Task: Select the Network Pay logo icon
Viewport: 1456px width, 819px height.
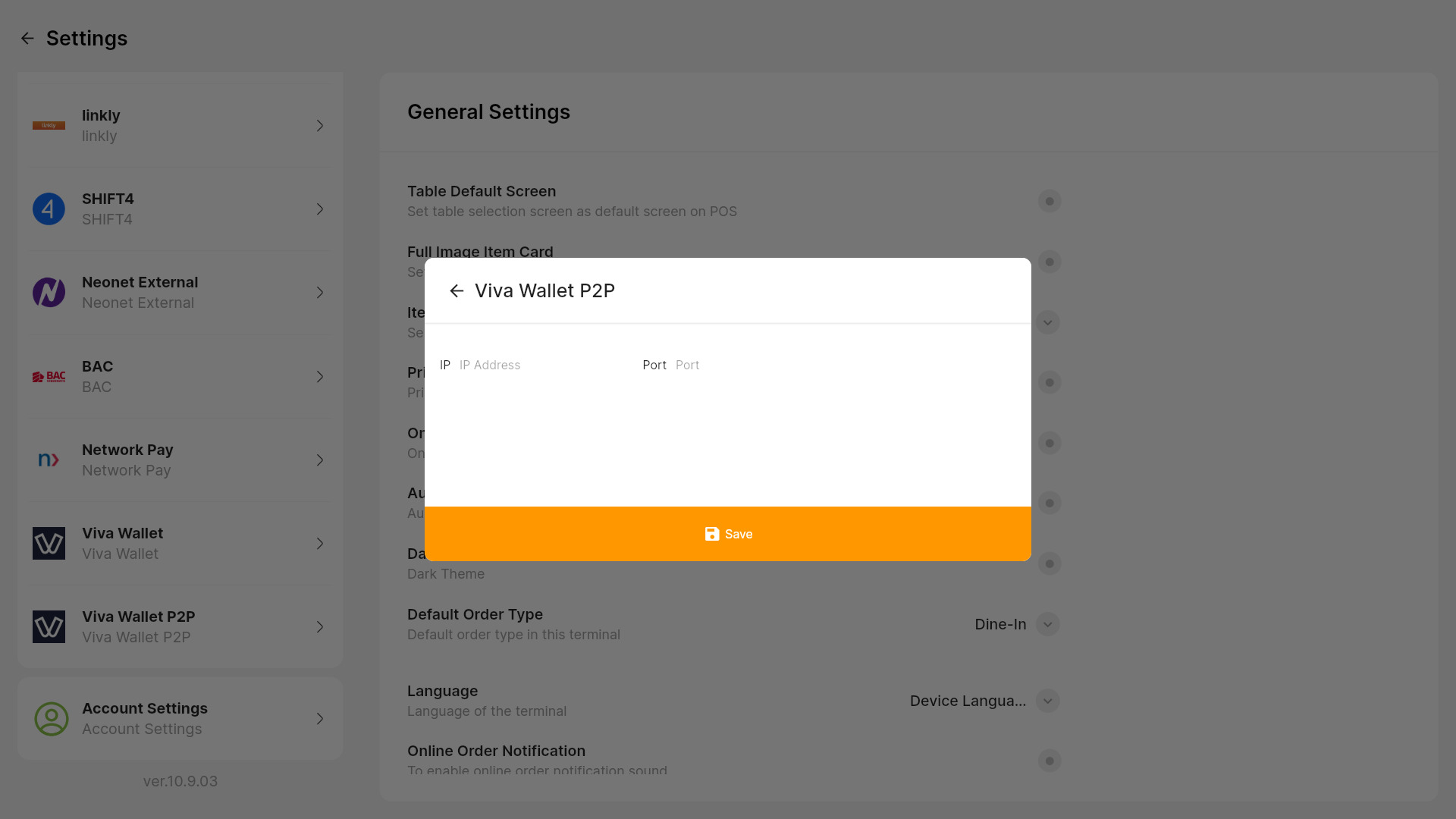Action: coord(49,460)
